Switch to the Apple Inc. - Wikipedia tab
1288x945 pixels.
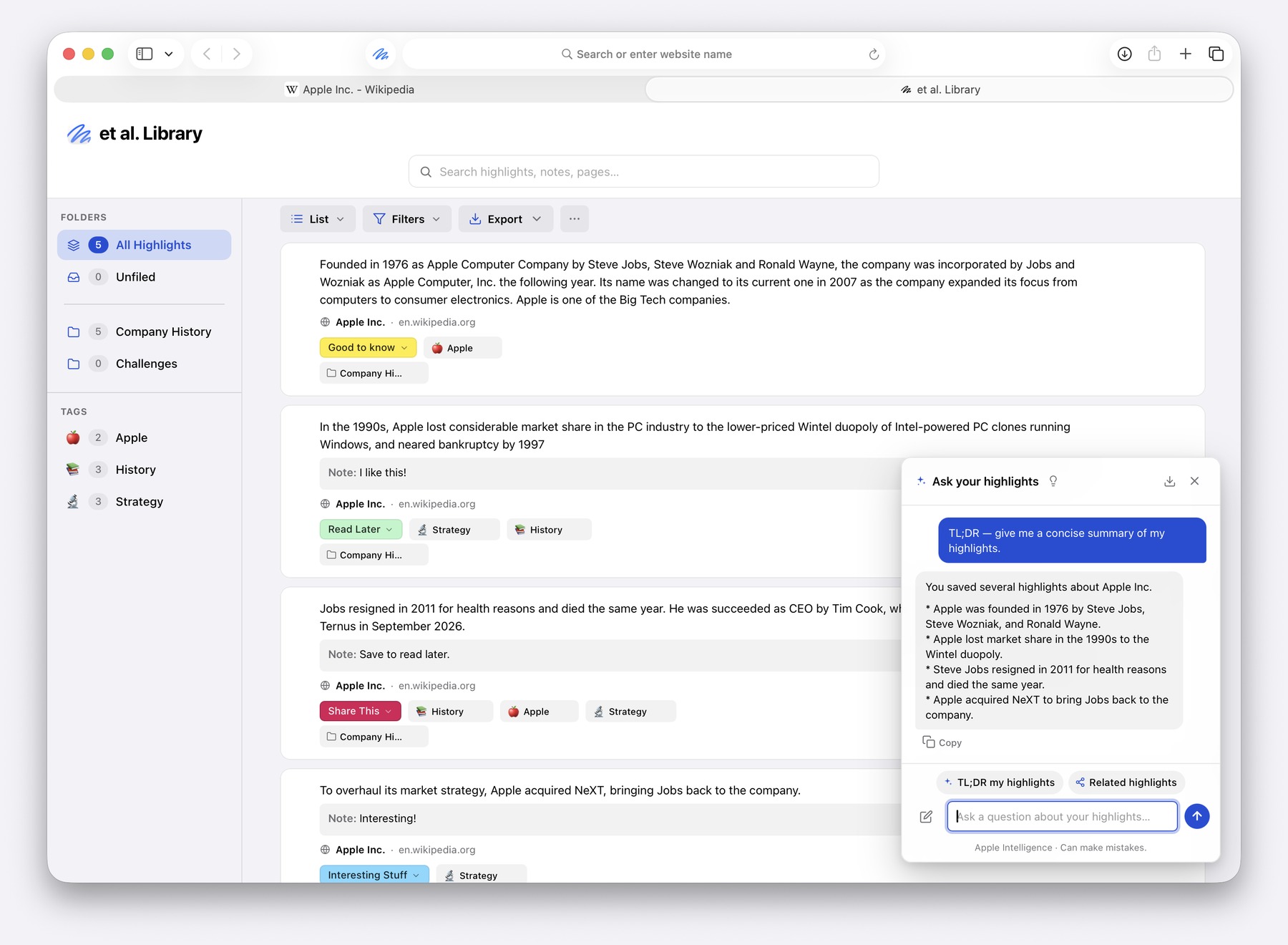click(x=350, y=89)
